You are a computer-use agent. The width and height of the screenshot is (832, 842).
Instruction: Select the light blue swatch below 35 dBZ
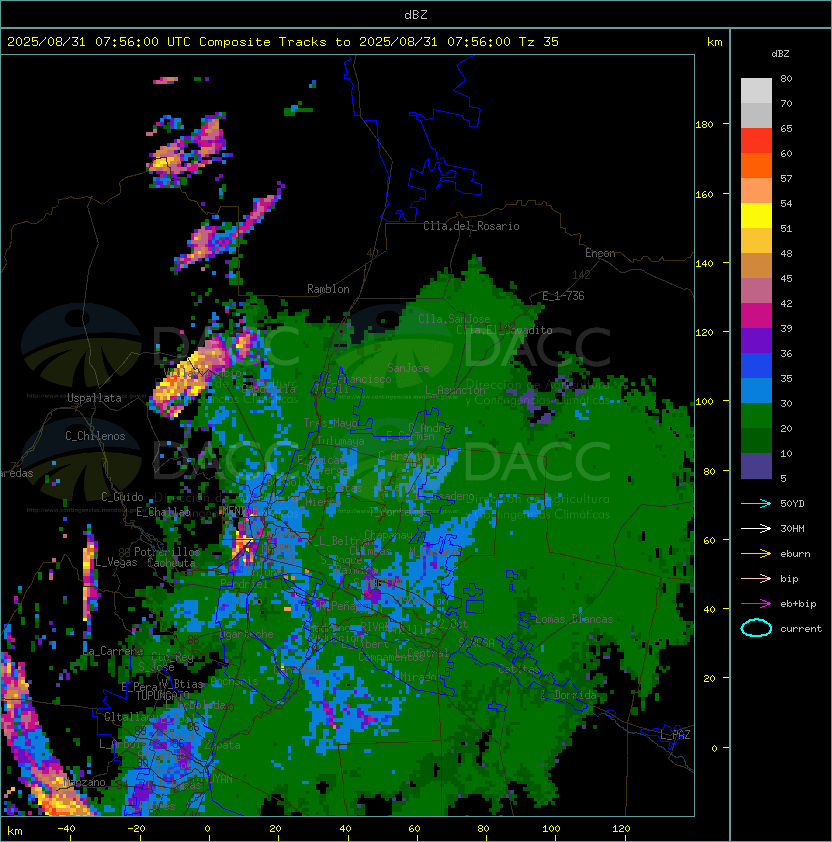pos(756,390)
